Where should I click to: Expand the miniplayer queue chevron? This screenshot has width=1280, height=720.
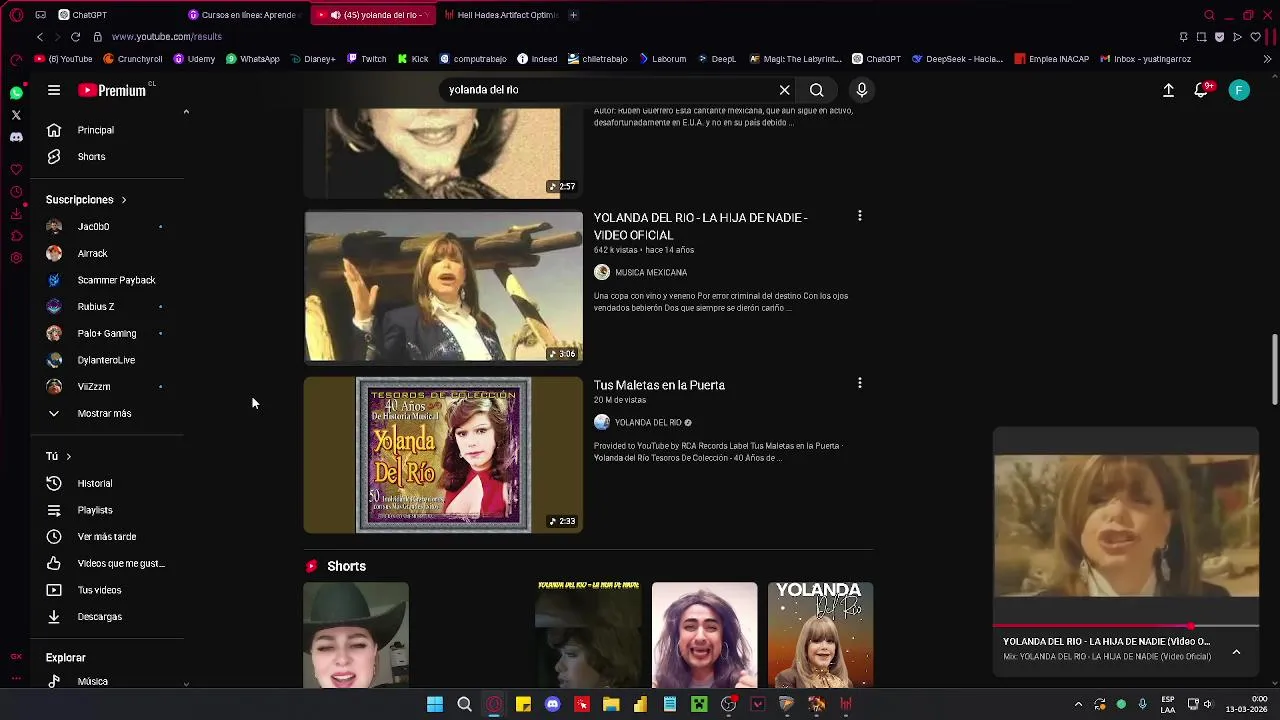click(1236, 652)
